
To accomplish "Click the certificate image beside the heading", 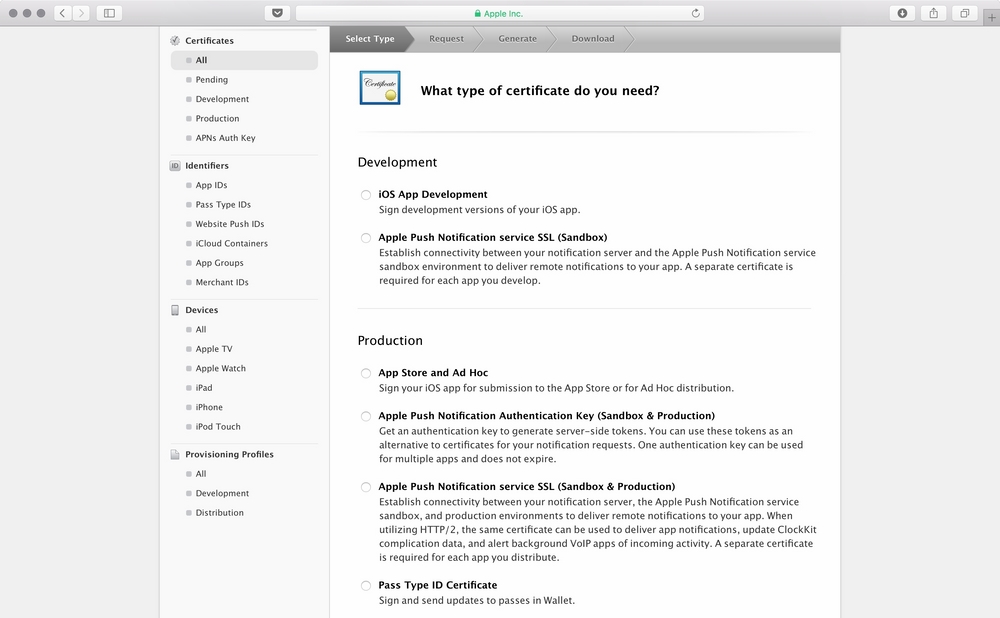I will point(380,88).
